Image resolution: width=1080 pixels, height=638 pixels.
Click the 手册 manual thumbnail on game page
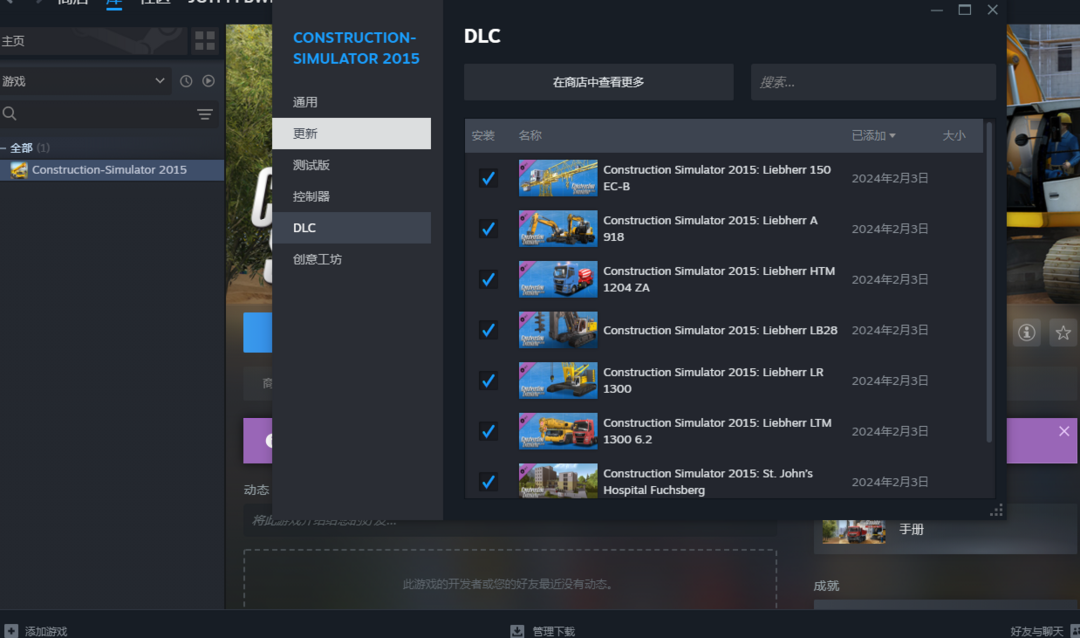[x=854, y=531]
